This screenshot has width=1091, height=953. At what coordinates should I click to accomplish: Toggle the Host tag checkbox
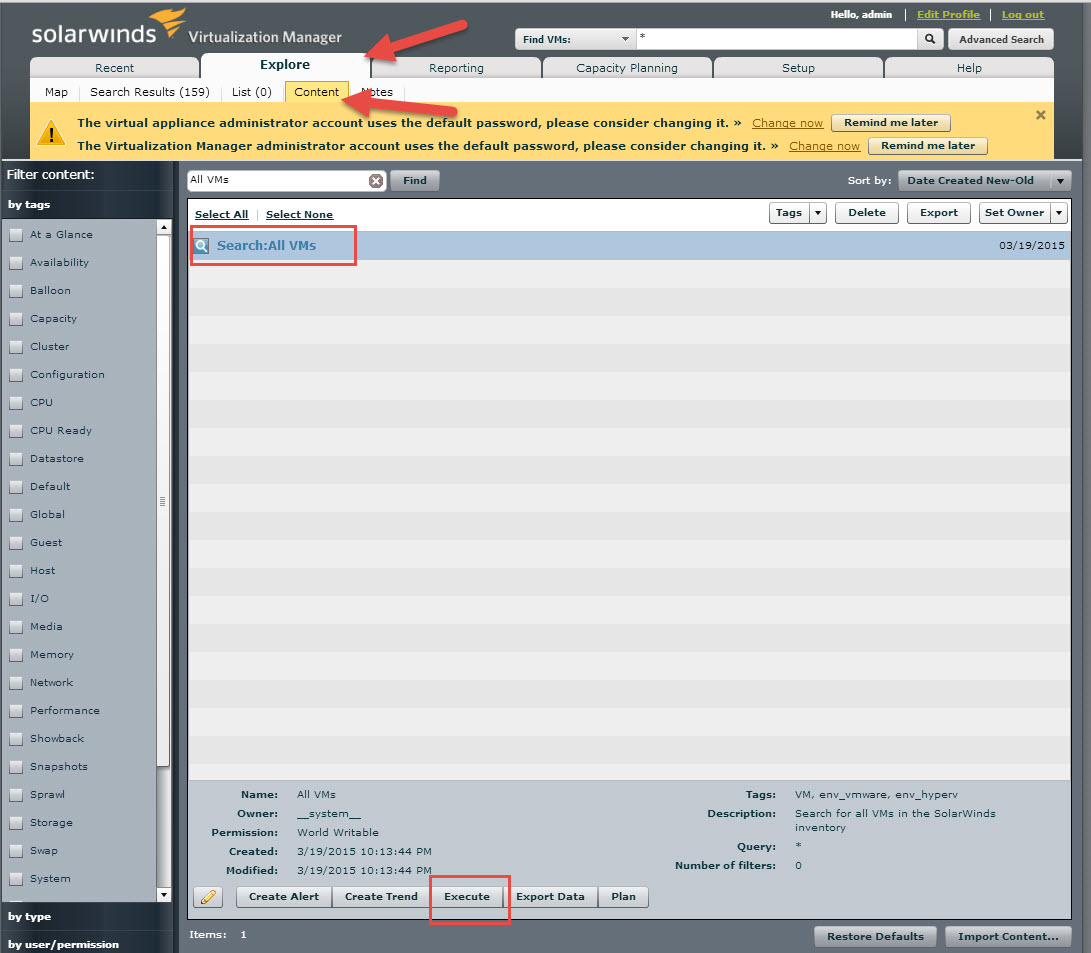[x=15, y=571]
